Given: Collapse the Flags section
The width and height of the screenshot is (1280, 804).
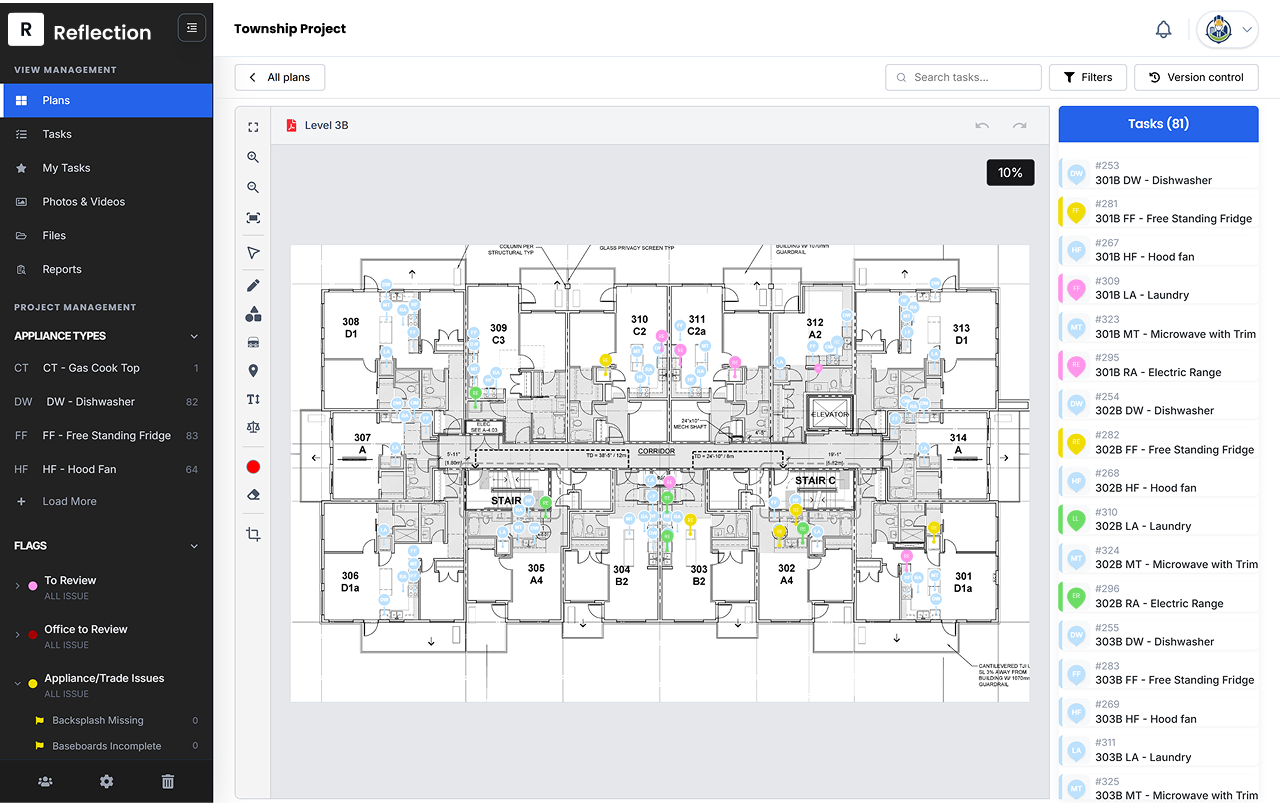Looking at the screenshot, I should [x=194, y=546].
